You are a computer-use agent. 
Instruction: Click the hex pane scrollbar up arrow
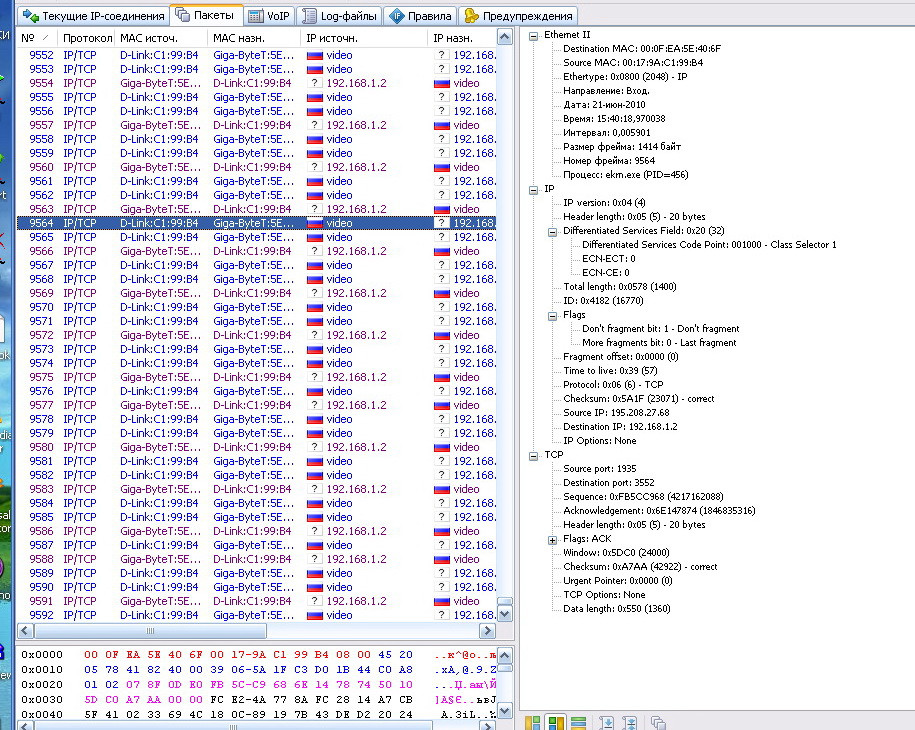coord(505,655)
